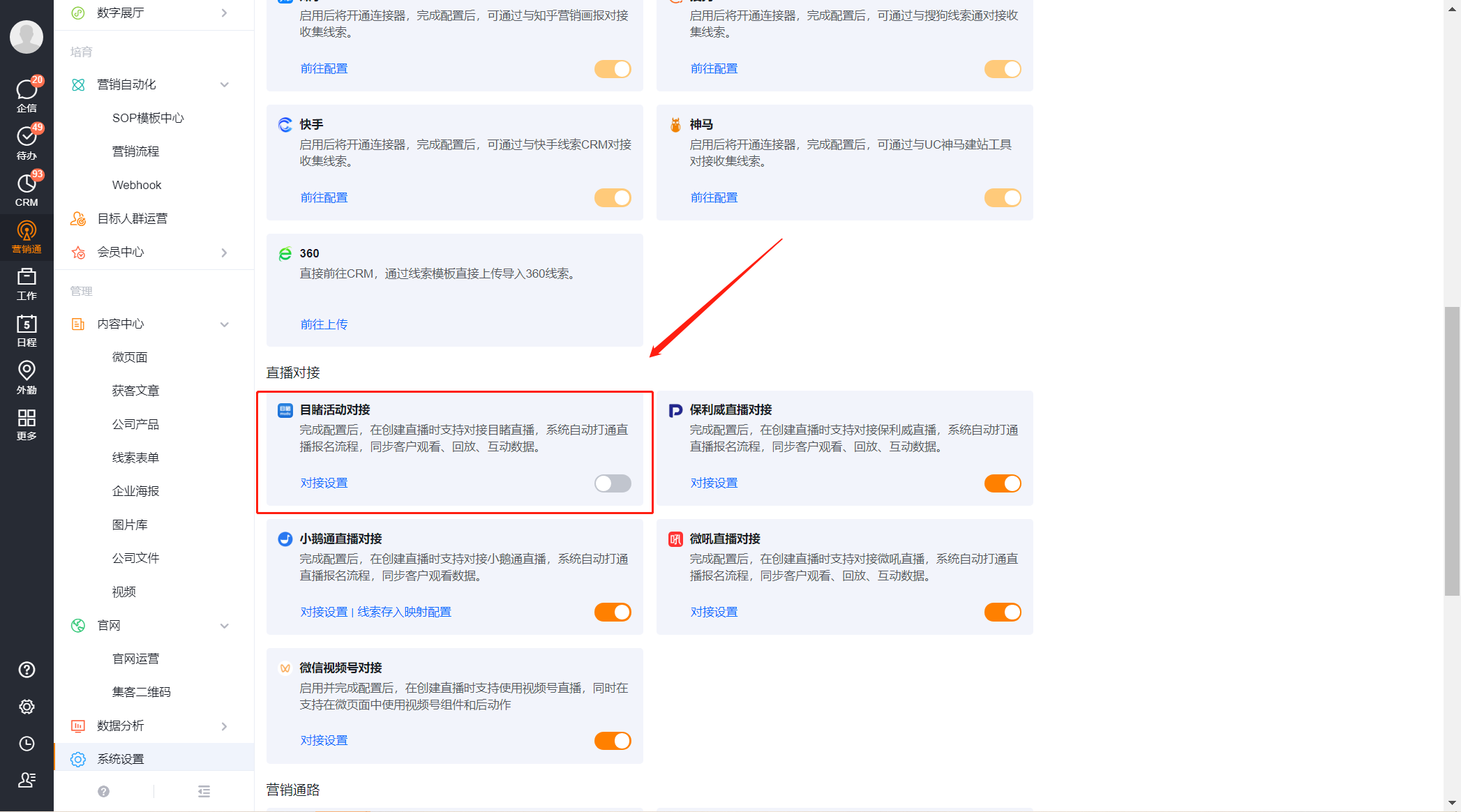The image size is (1461, 812).
Task: Click 对接设置 in 微信视频号对接 card
Action: 324,740
